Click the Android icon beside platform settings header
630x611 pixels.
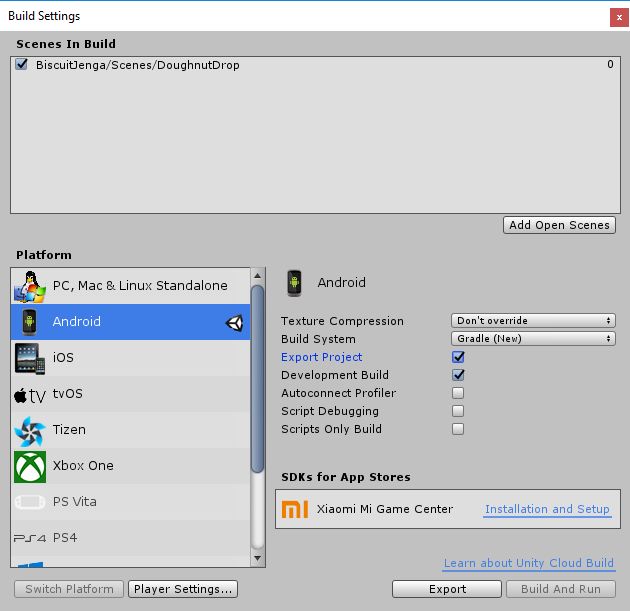tap(295, 283)
